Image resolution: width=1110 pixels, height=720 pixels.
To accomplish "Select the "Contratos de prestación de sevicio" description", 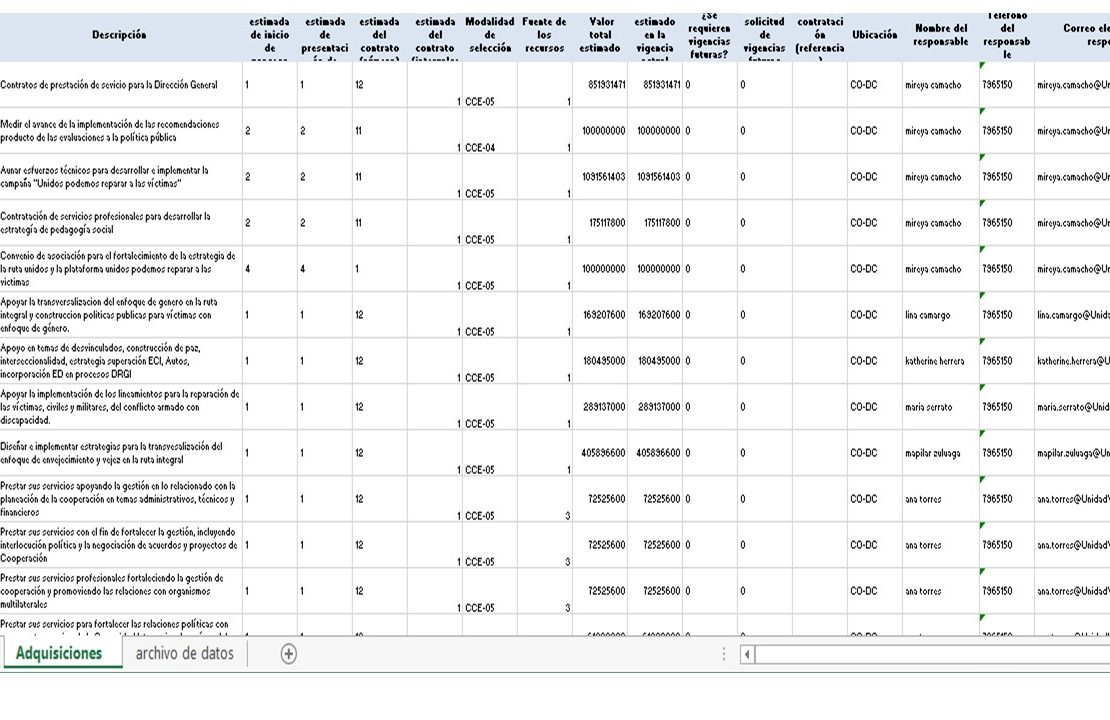I will (120, 85).
